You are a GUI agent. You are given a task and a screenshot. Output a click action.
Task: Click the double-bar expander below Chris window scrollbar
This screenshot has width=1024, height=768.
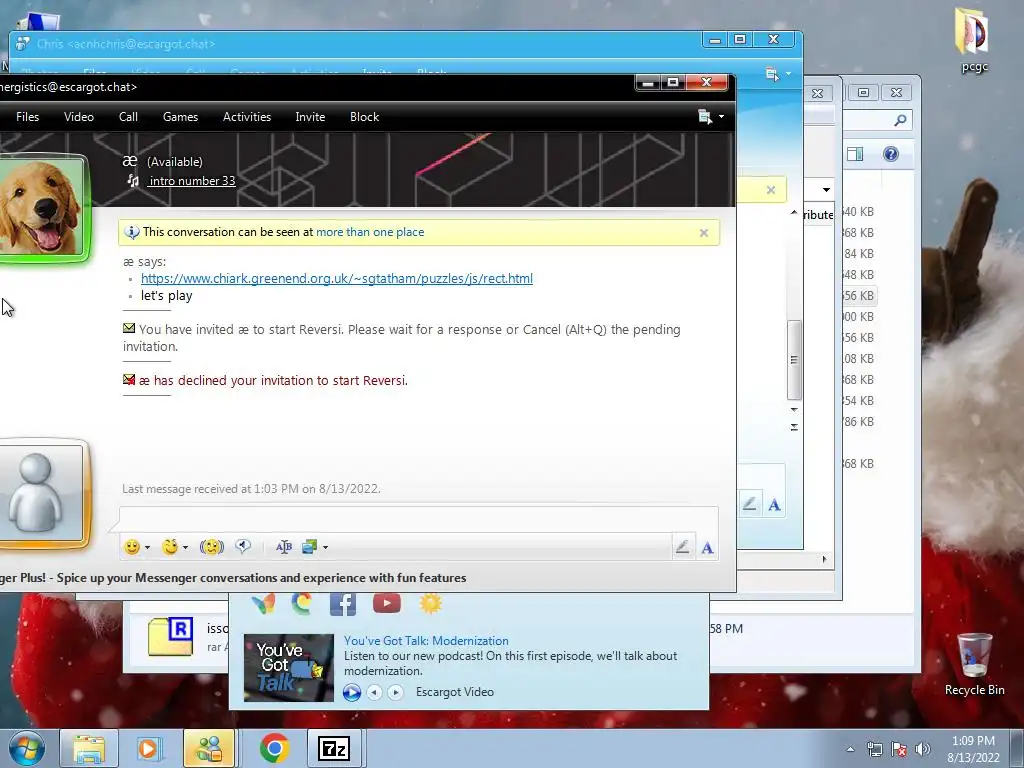click(x=794, y=427)
